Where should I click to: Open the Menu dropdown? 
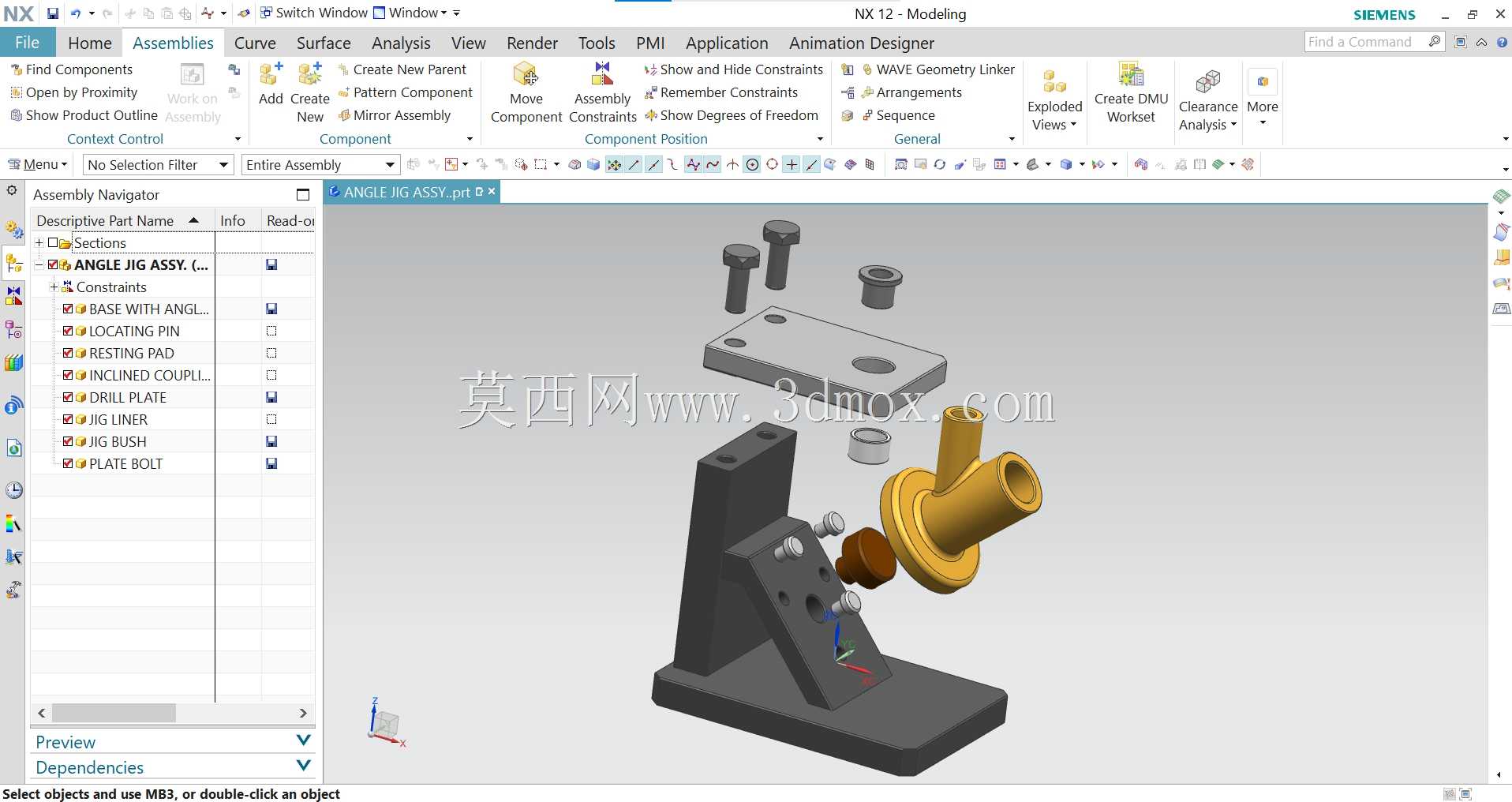(38, 164)
